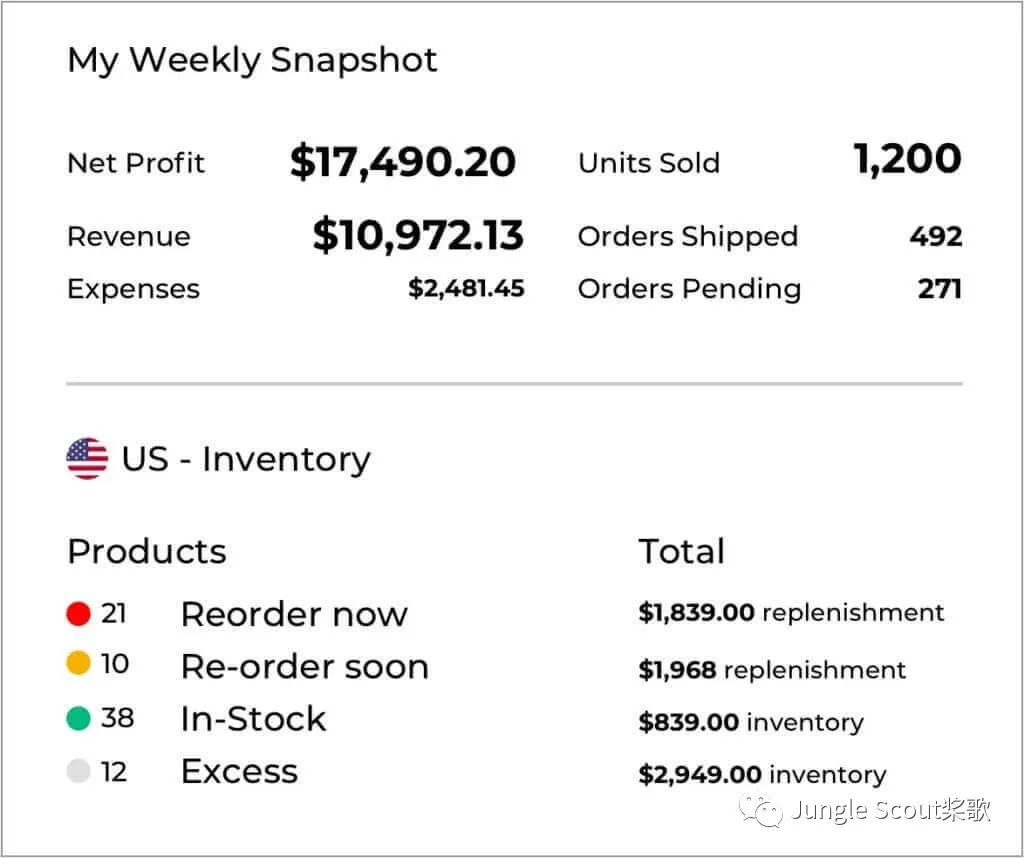Click the US - Inventory section title

(x=246, y=459)
